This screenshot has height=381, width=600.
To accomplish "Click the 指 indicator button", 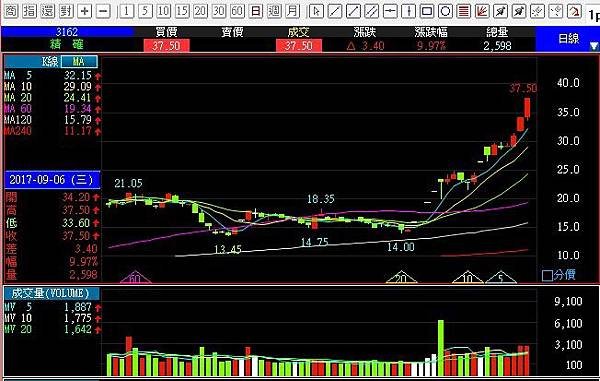I will 29,11.
